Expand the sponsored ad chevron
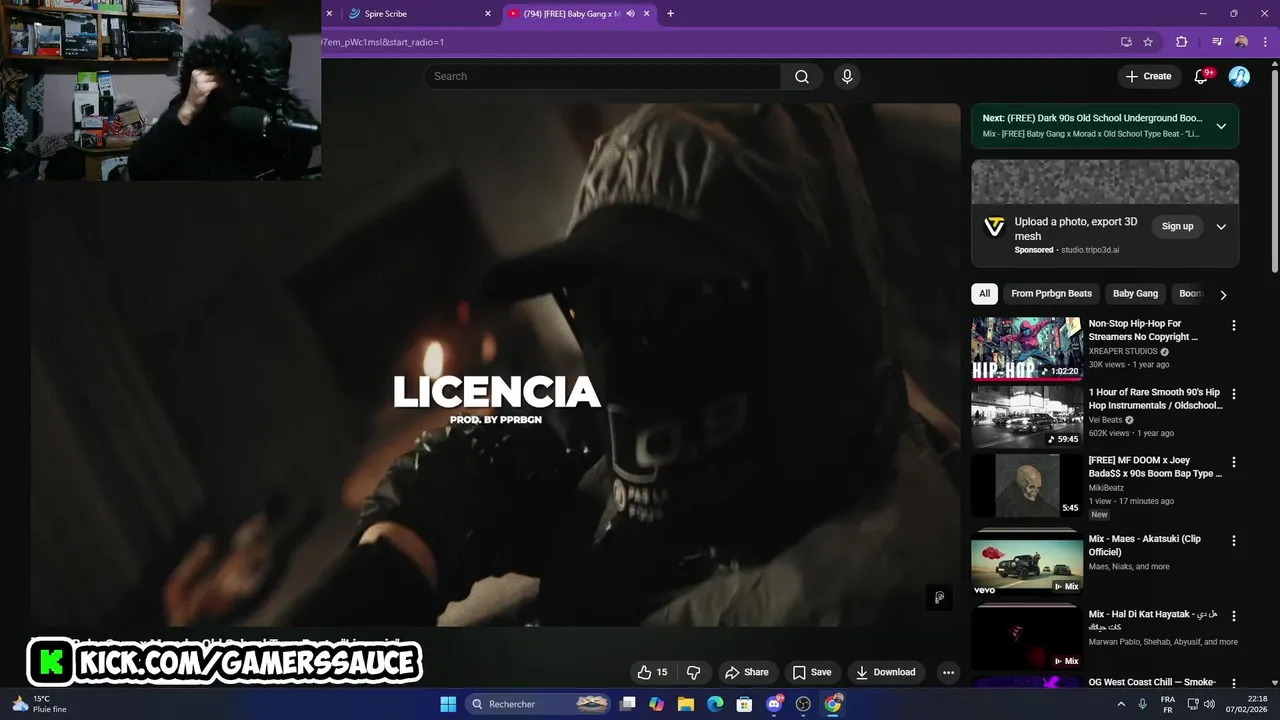Viewport: 1280px width, 720px height. tap(1221, 227)
